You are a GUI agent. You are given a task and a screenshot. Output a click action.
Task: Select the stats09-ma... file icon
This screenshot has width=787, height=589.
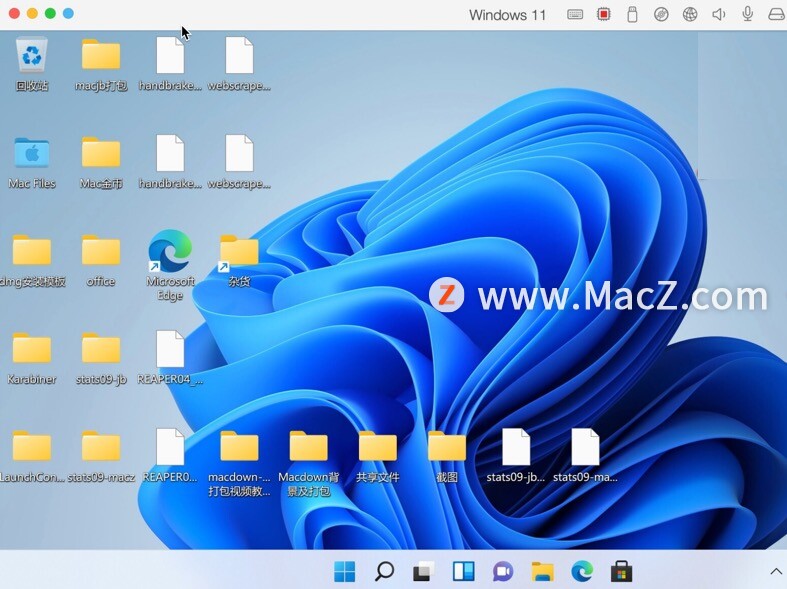(585, 447)
